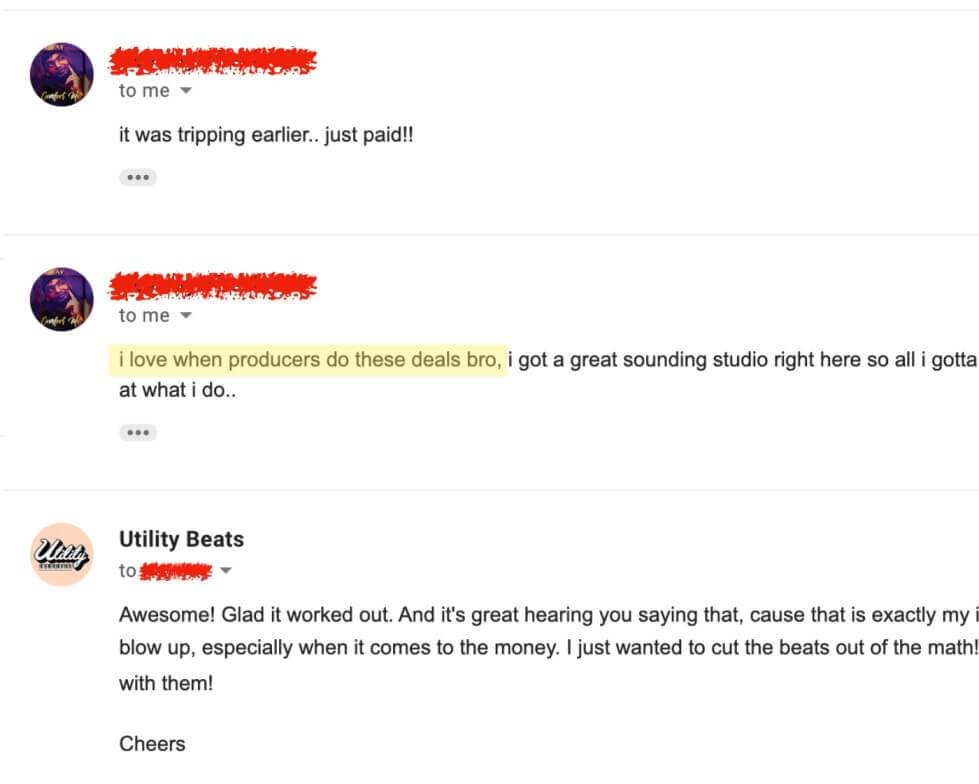Viewport: 979px width, 784px height.
Task: Click the second message sender's avatar
Action: (62, 300)
